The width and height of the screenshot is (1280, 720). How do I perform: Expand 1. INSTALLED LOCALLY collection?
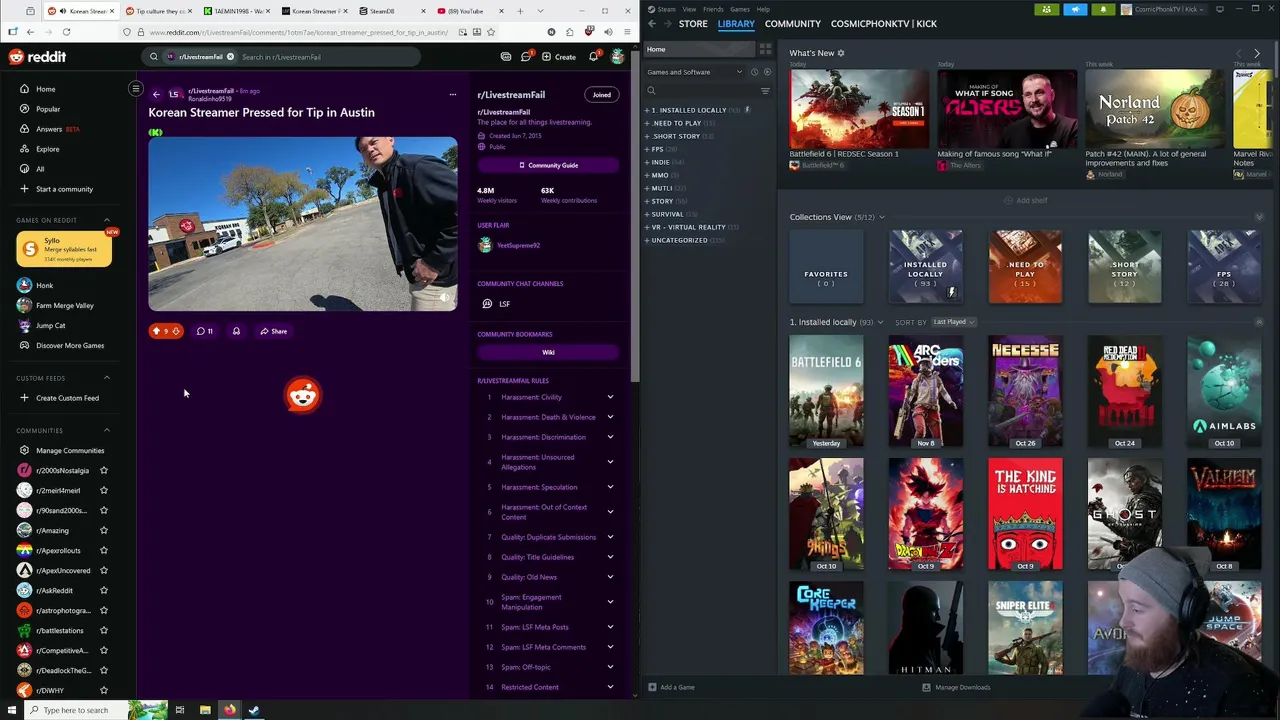(x=647, y=110)
